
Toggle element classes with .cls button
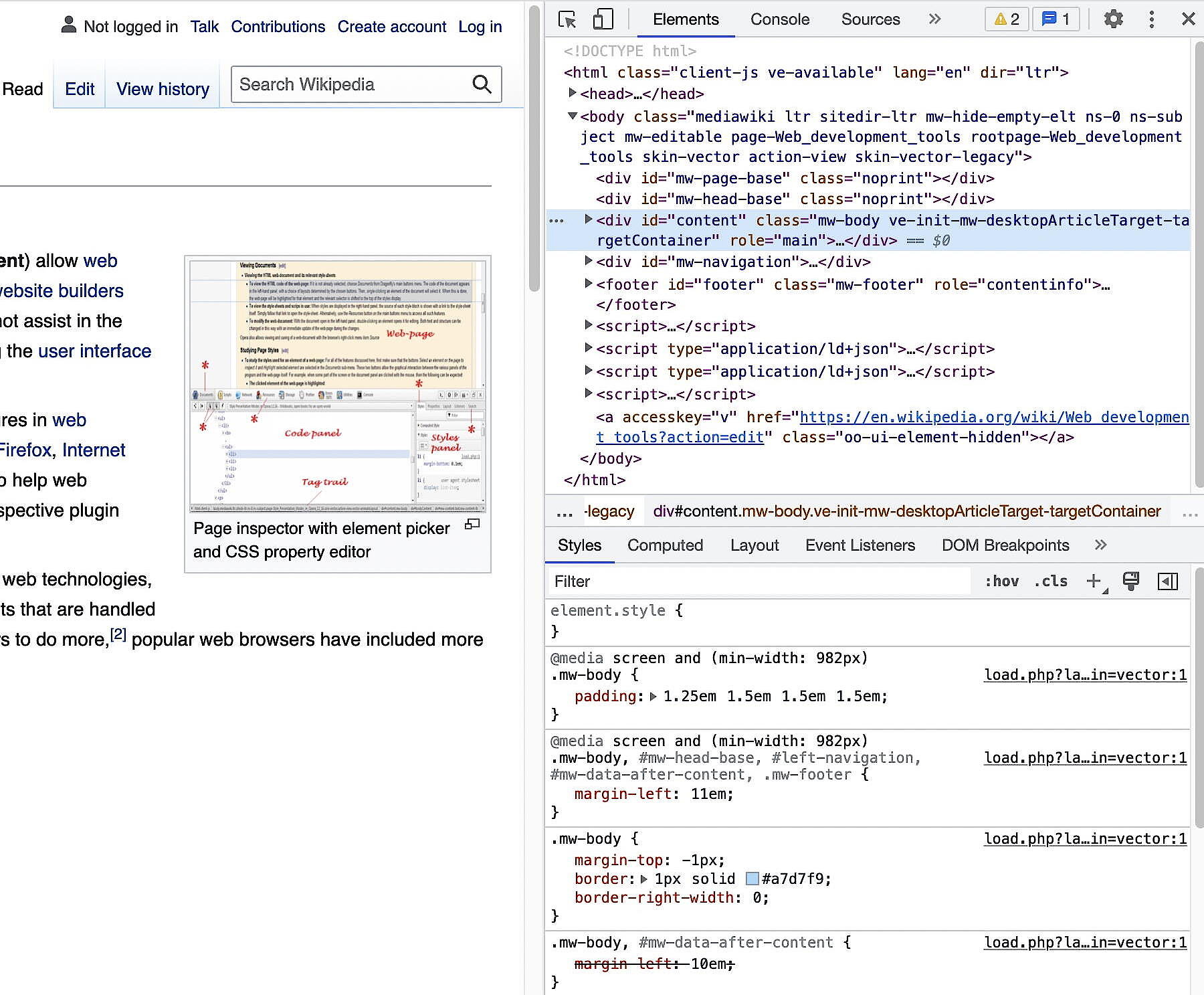[x=1049, y=581]
